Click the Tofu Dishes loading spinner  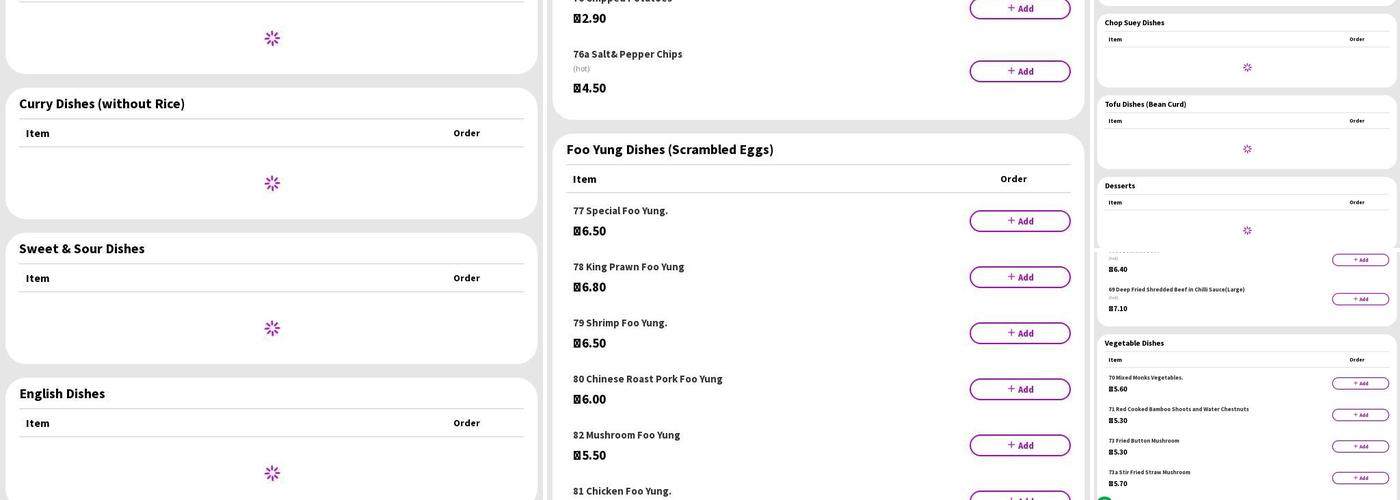[1247, 149]
